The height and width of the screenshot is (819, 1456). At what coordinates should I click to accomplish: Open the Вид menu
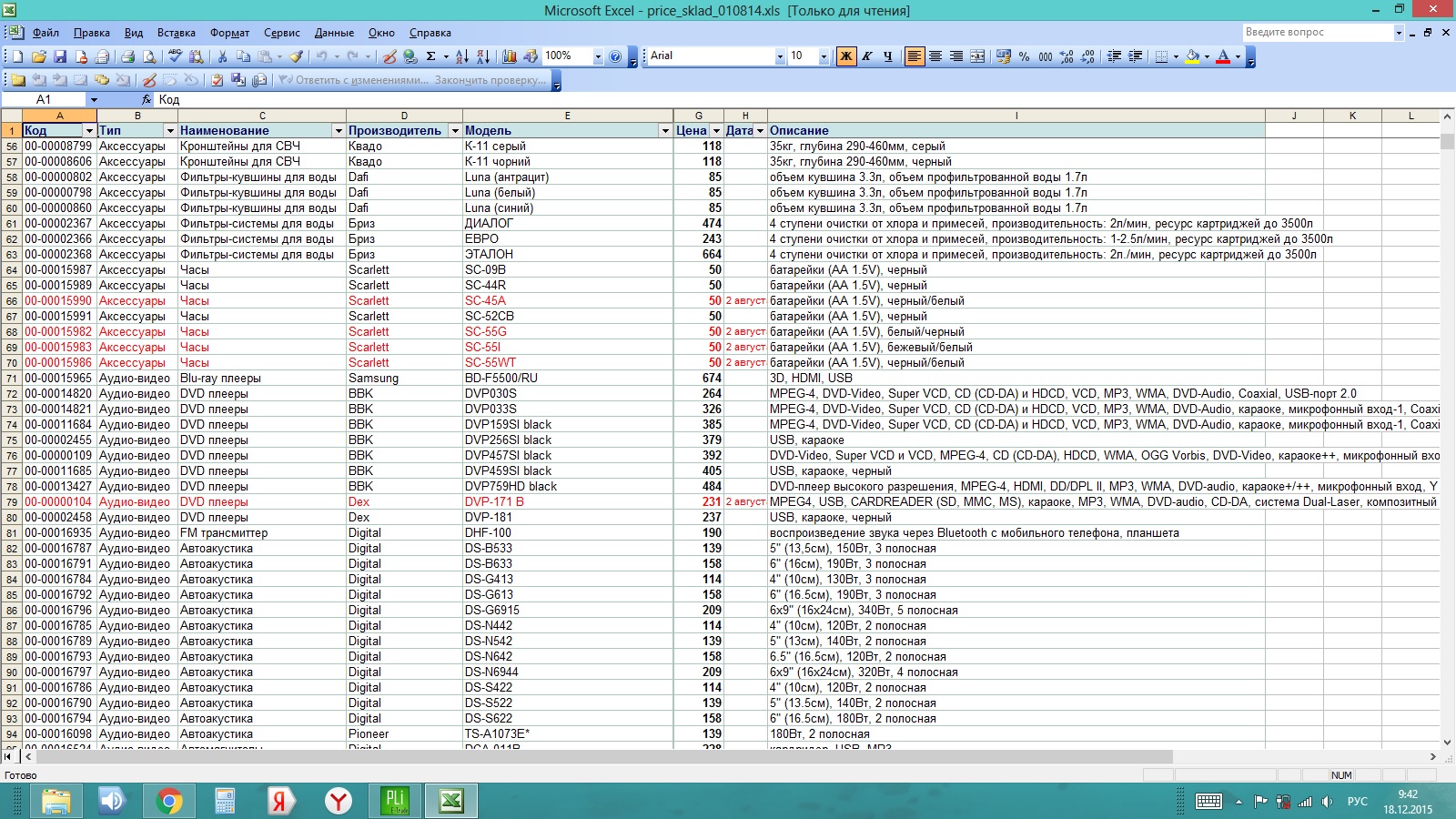coord(134,33)
